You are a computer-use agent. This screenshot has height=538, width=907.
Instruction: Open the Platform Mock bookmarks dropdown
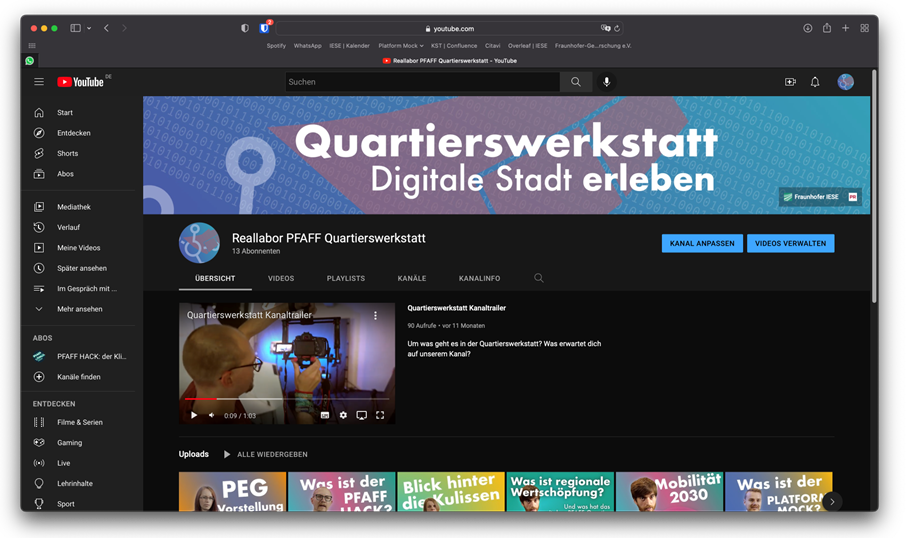click(x=401, y=46)
